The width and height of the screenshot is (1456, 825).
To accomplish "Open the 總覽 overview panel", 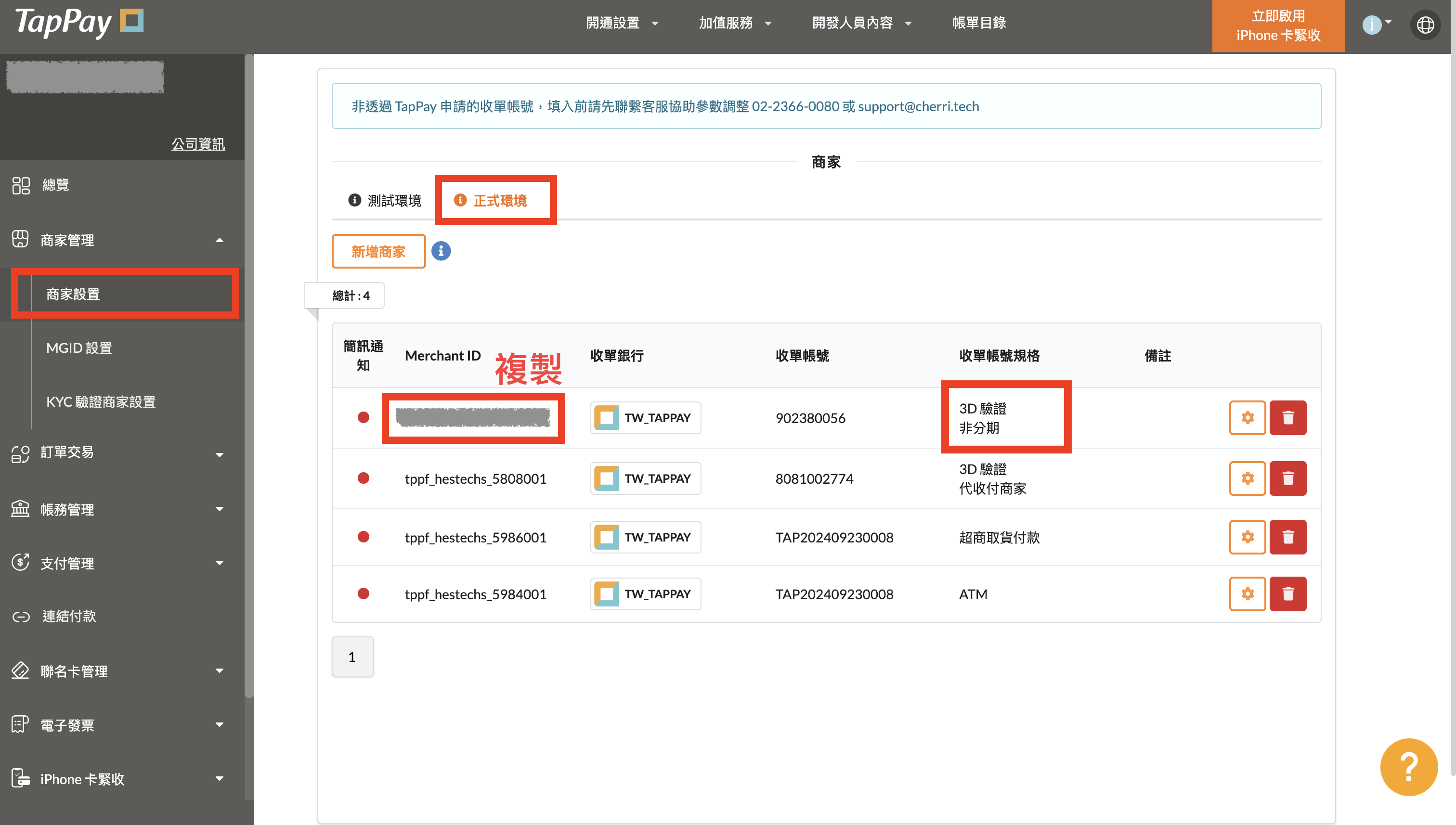I will pyautogui.click(x=55, y=185).
